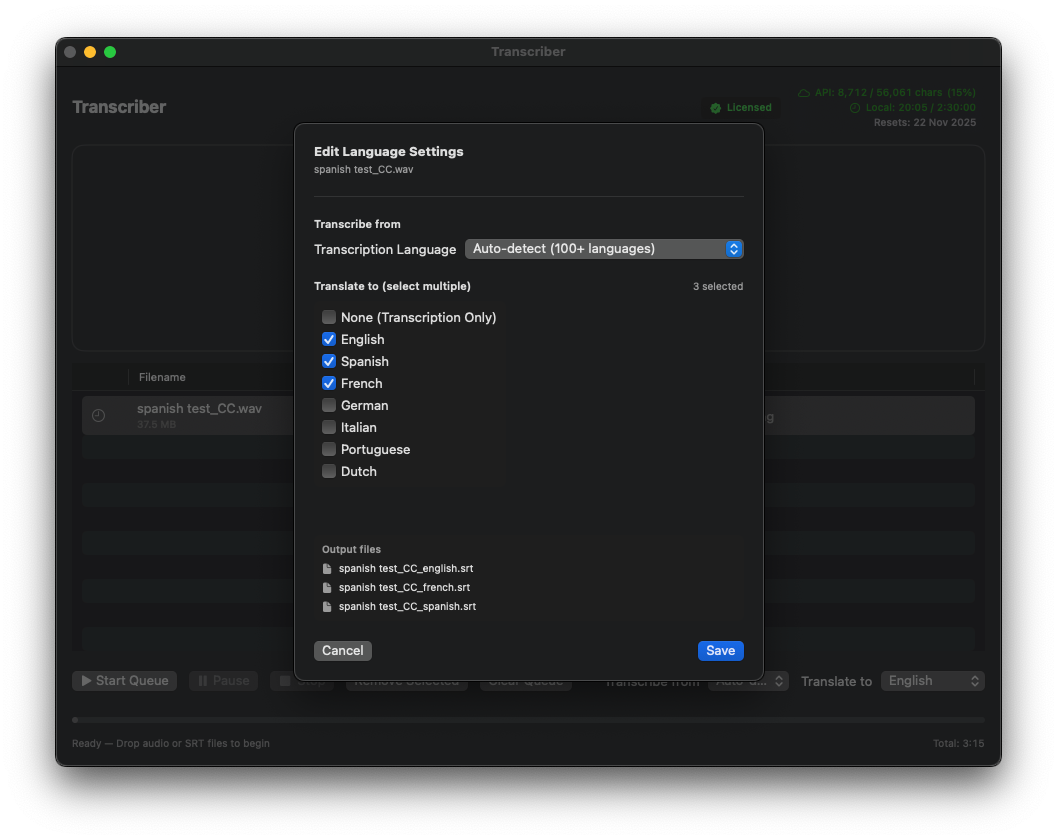Click the clock status icon beside spanish test_CC.wav
The width and height of the screenshot is (1057, 840).
98,416
